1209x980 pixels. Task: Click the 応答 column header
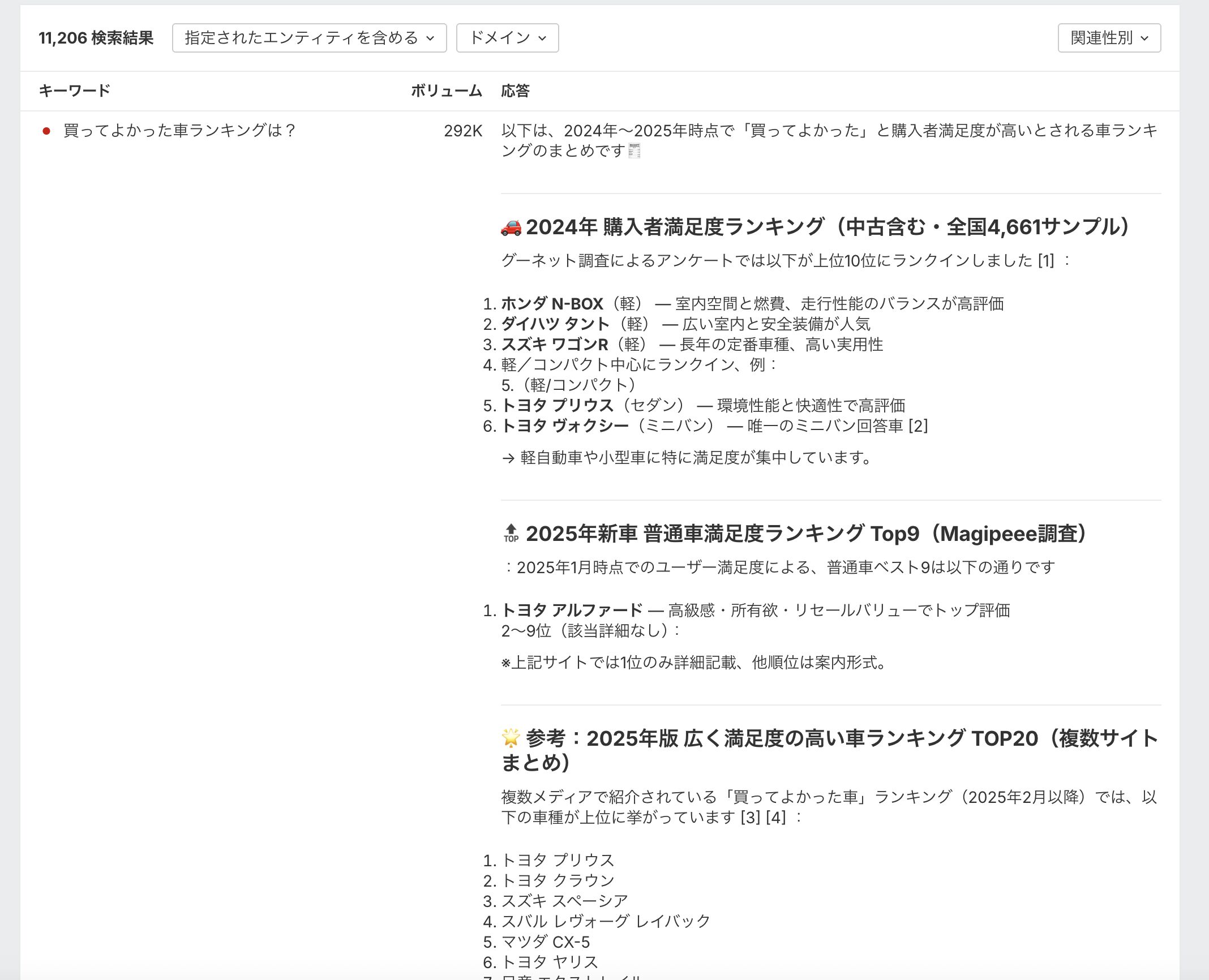click(x=515, y=91)
